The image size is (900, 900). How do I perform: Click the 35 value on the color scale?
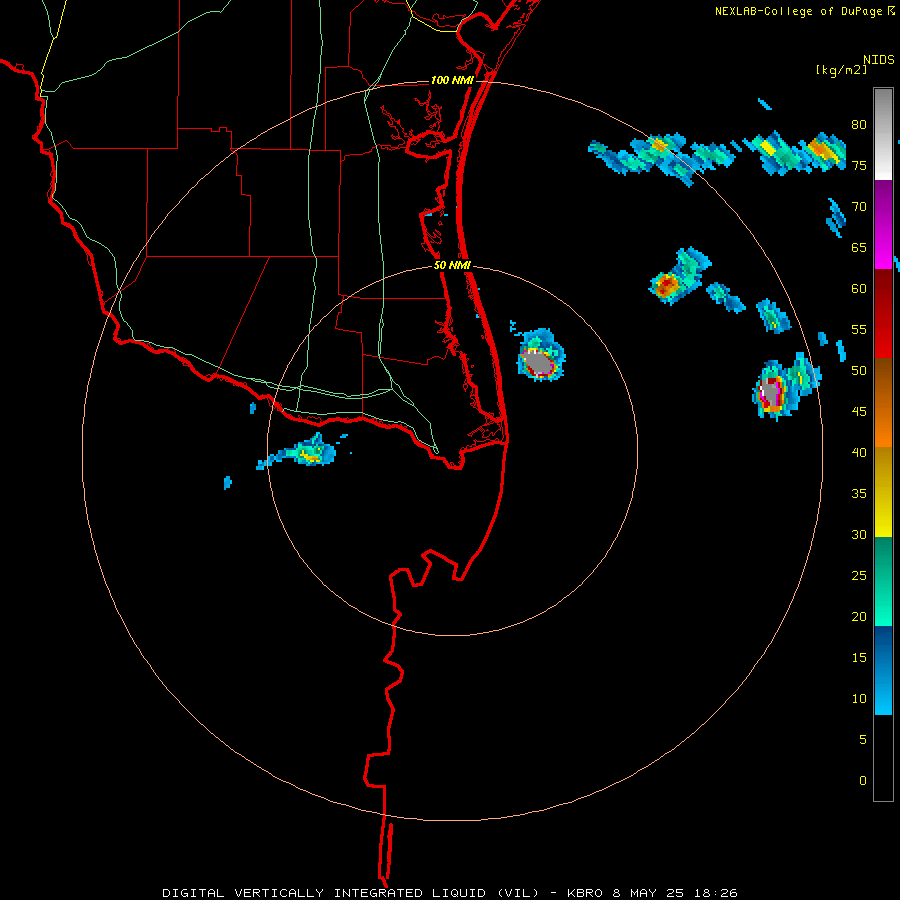(x=859, y=494)
